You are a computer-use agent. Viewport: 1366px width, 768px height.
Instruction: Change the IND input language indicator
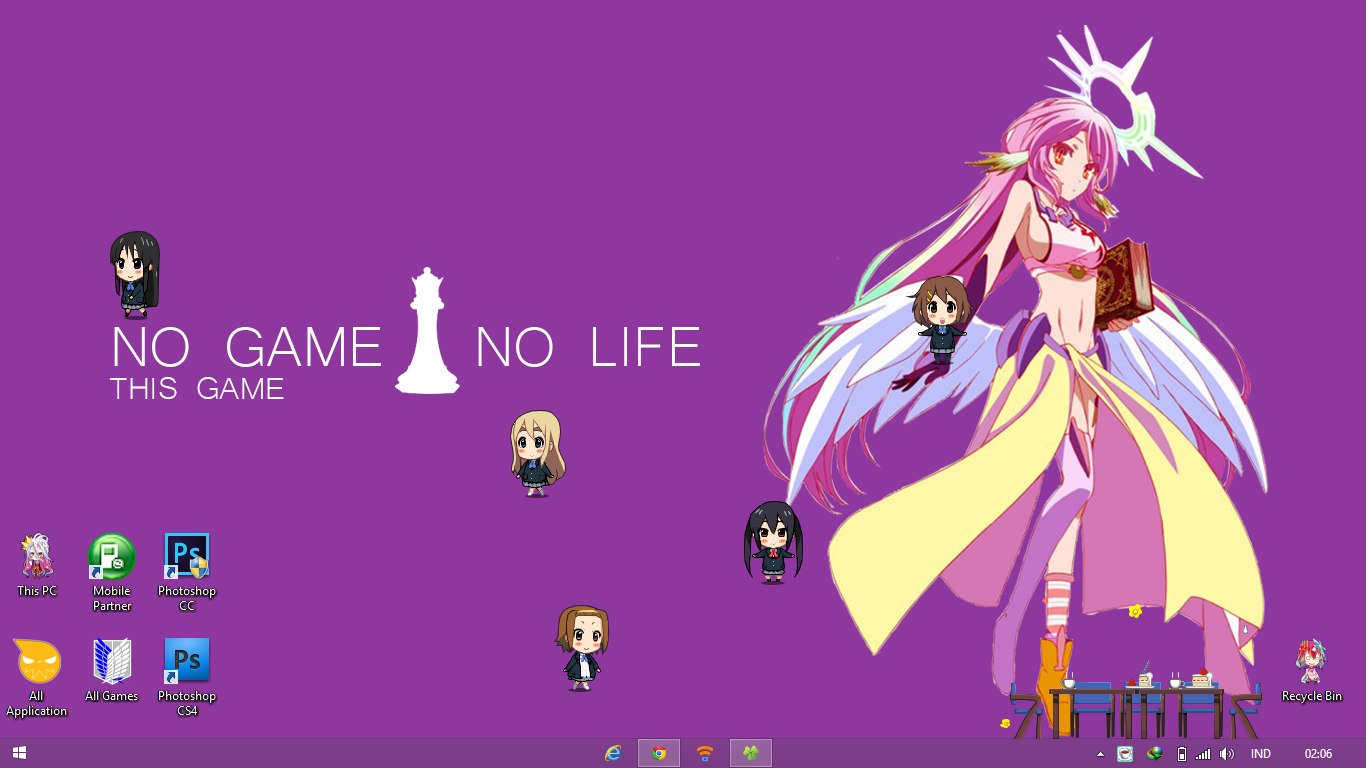point(1260,754)
